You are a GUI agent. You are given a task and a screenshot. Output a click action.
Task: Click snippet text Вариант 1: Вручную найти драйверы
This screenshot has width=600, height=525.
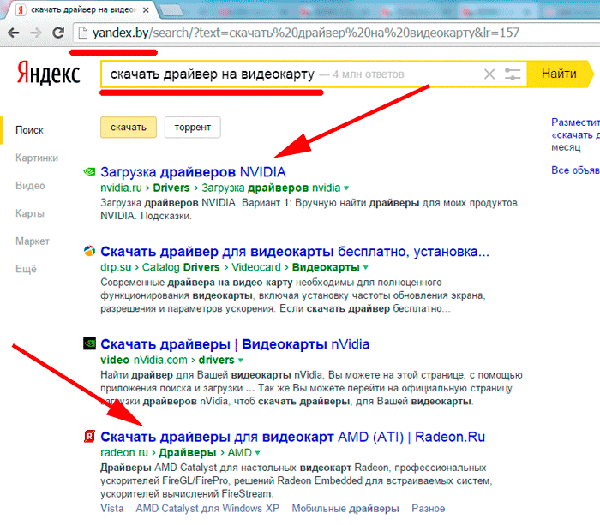[330, 203]
